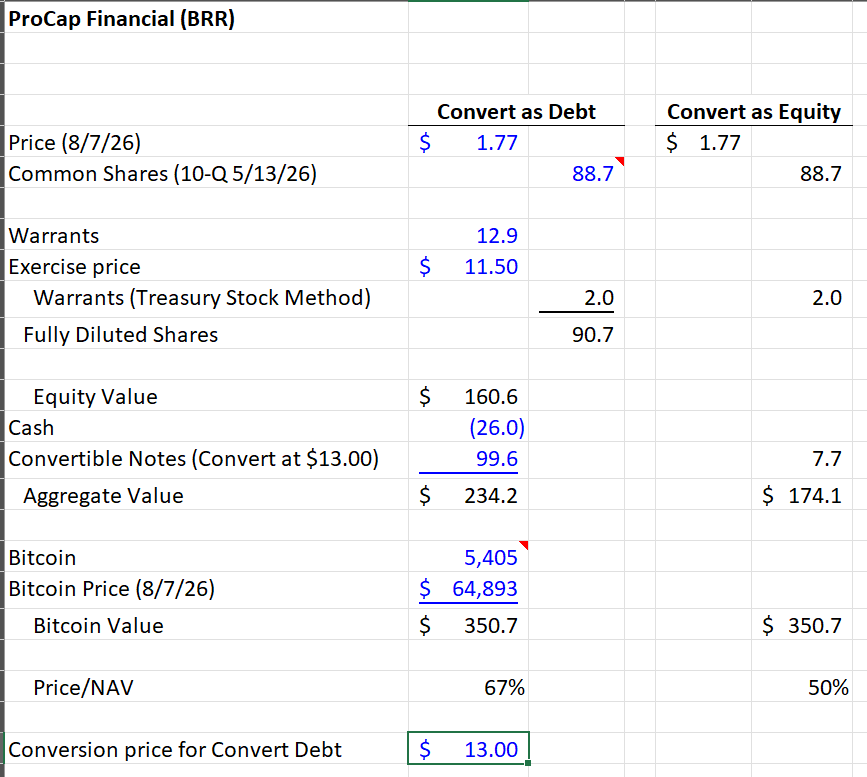867x777 pixels.
Task: Select the 67% Price/NAV cell
Action: click(x=468, y=687)
